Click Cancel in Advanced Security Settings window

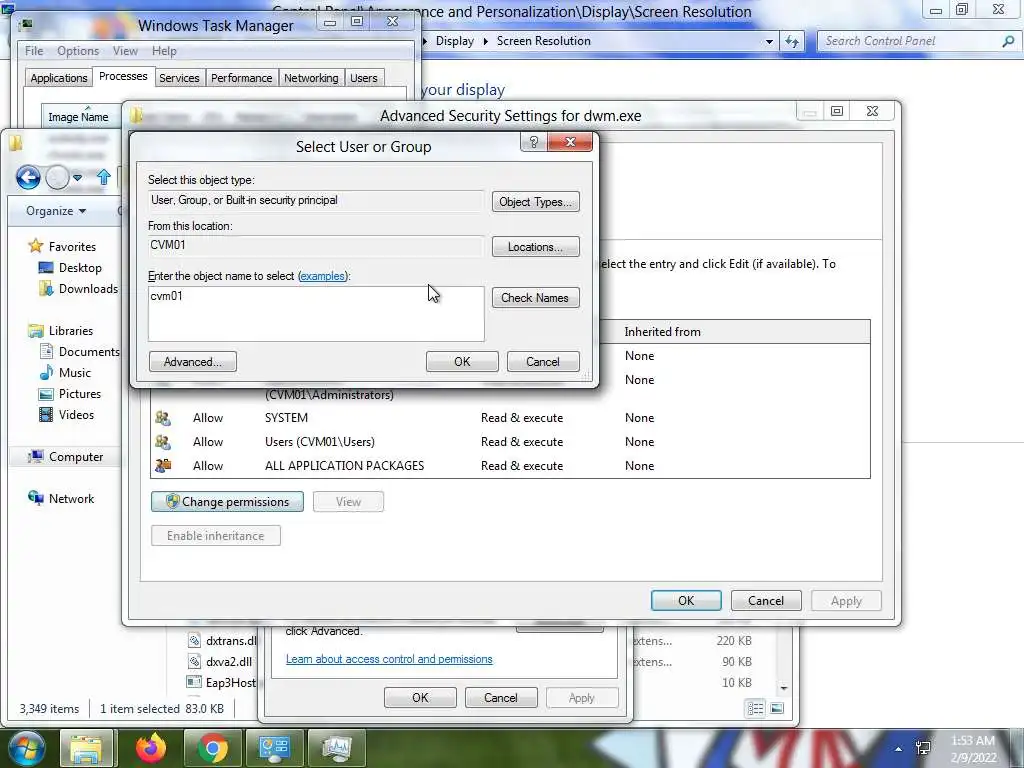click(x=765, y=601)
